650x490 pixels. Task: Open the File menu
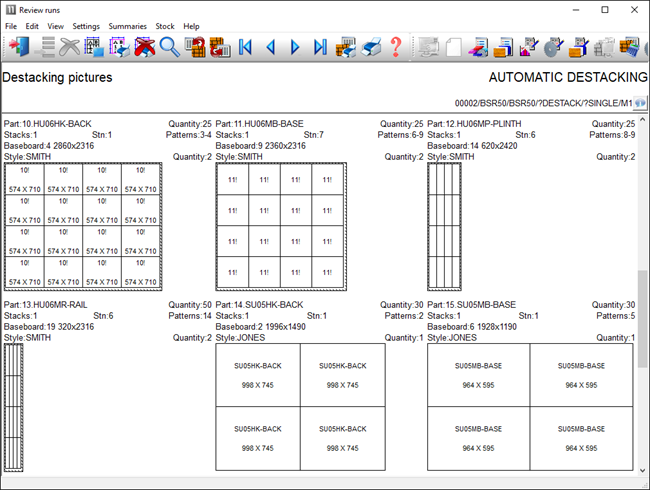[12, 26]
